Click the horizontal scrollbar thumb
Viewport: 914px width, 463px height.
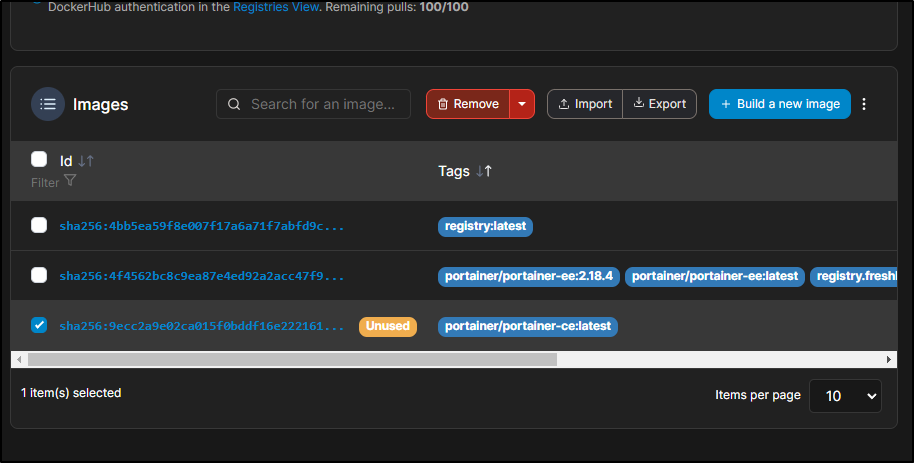[x=292, y=359]
